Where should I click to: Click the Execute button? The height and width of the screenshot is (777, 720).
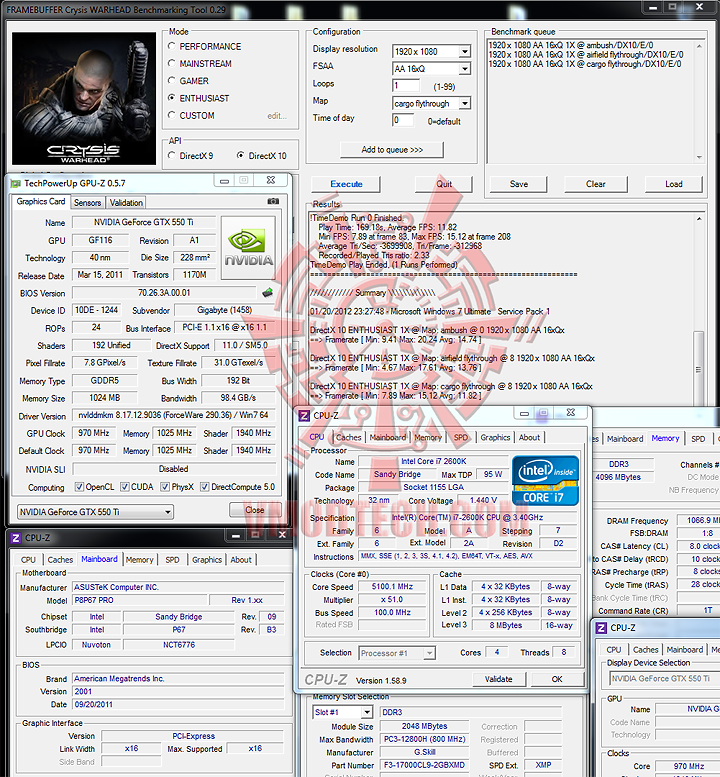point(346,184)
